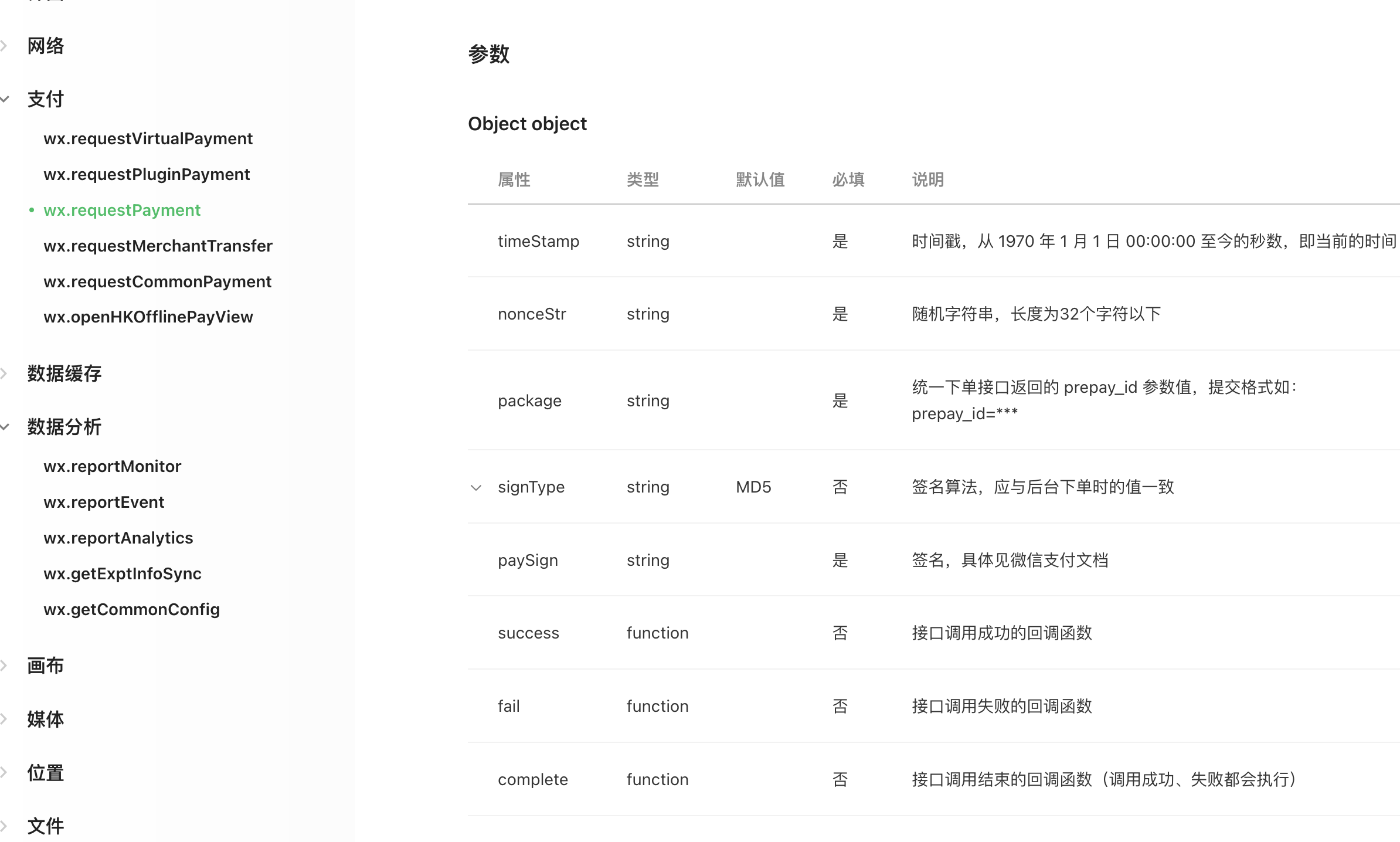Go to wx.requestMerchantTransfer docs

[x=158, y=246]
